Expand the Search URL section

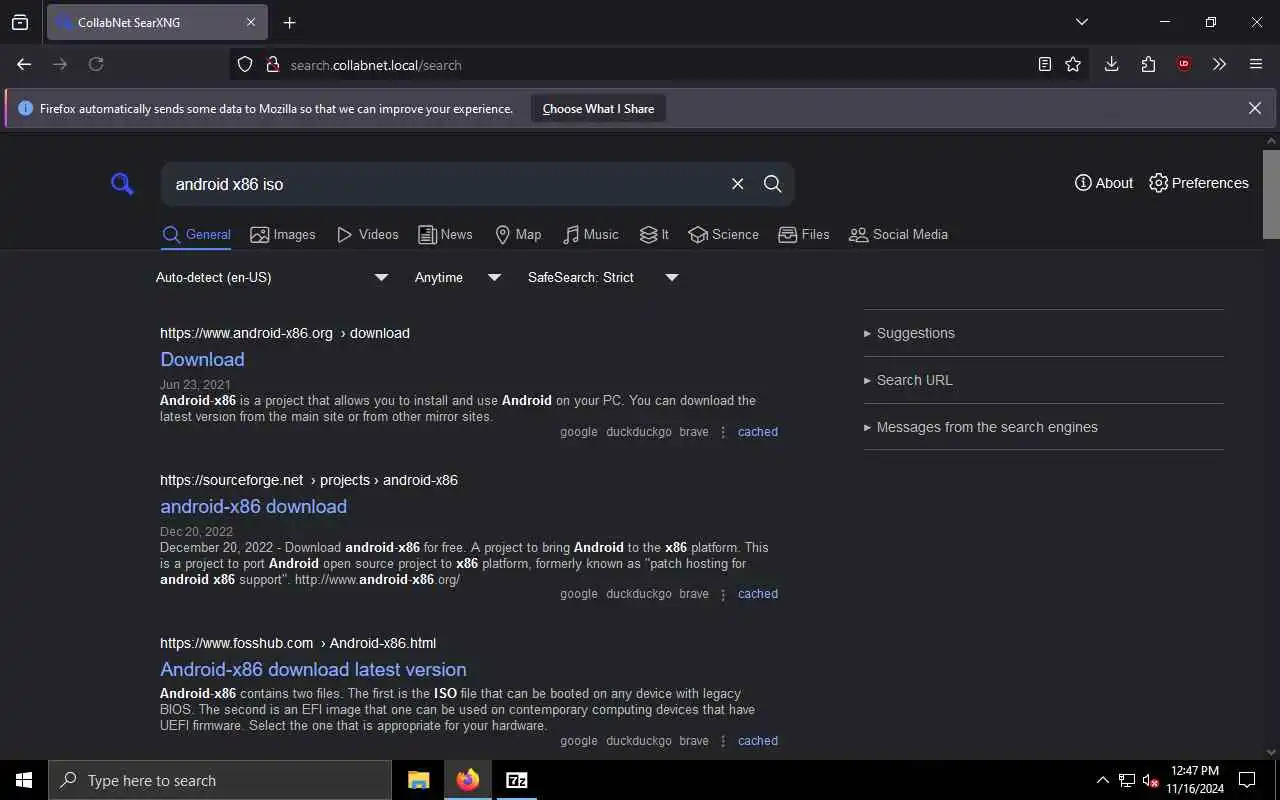tap(1043, 380)
